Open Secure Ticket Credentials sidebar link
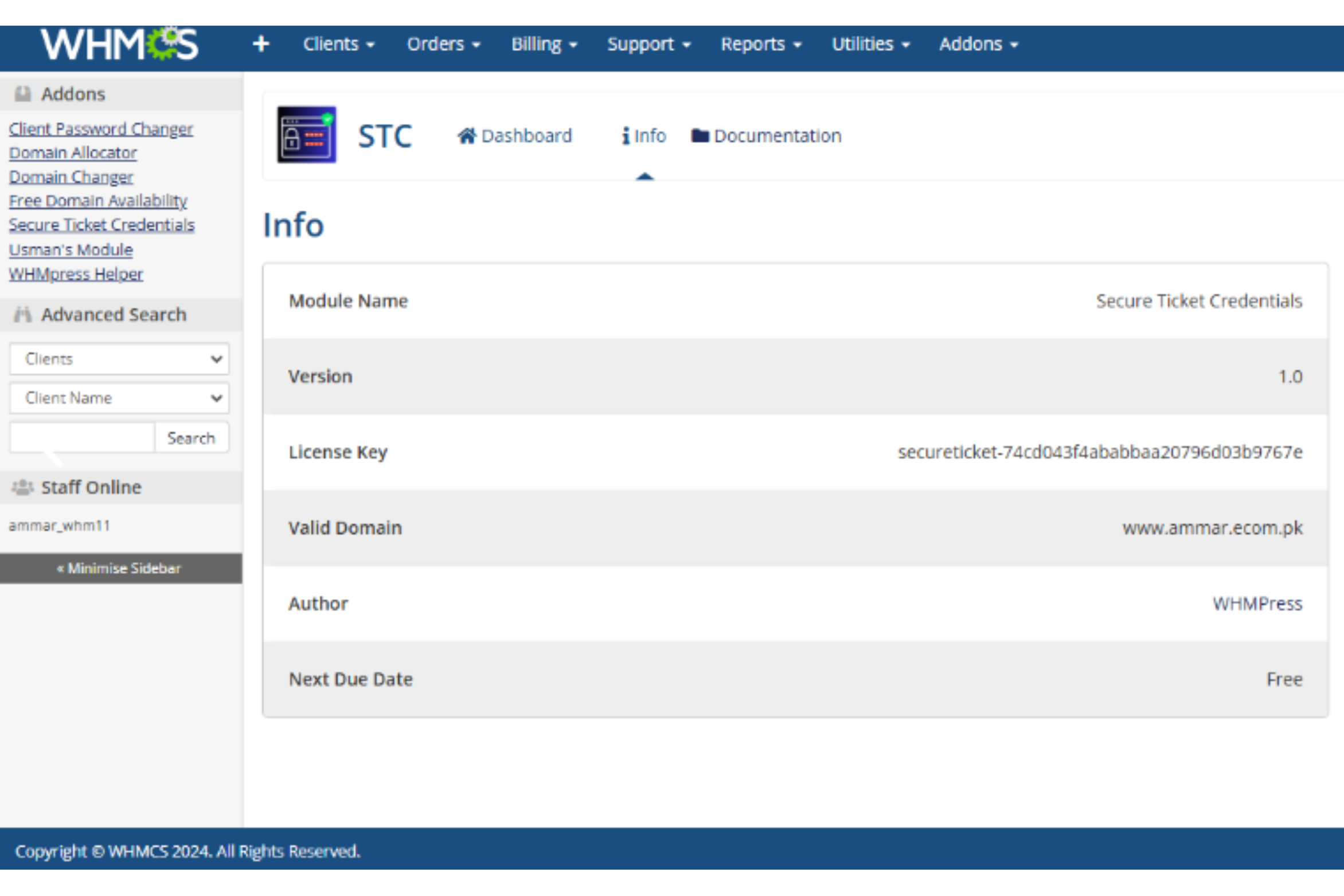This screenshot has width=1344, height=896. (101, 225)
